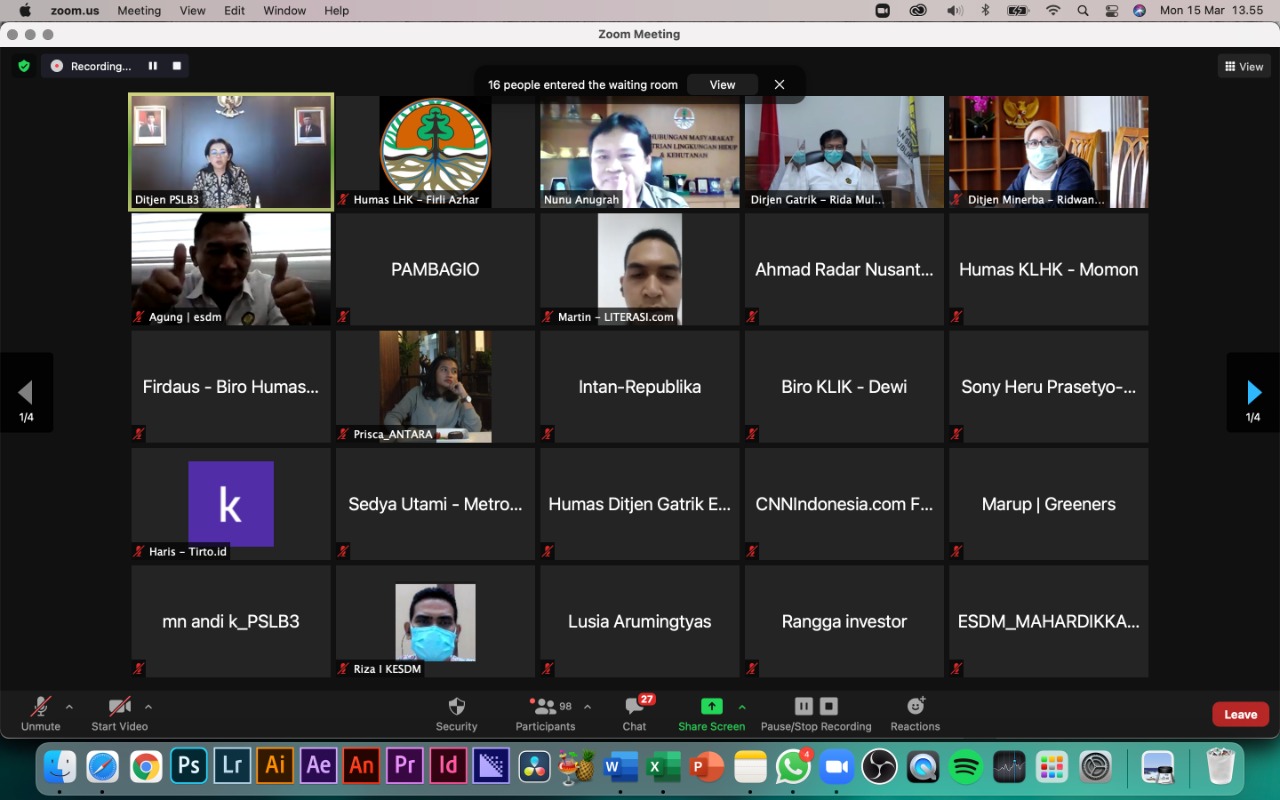Screen dimensions: 1280x800
Task: Open the Participants panel
Action: tap(545, 707)
